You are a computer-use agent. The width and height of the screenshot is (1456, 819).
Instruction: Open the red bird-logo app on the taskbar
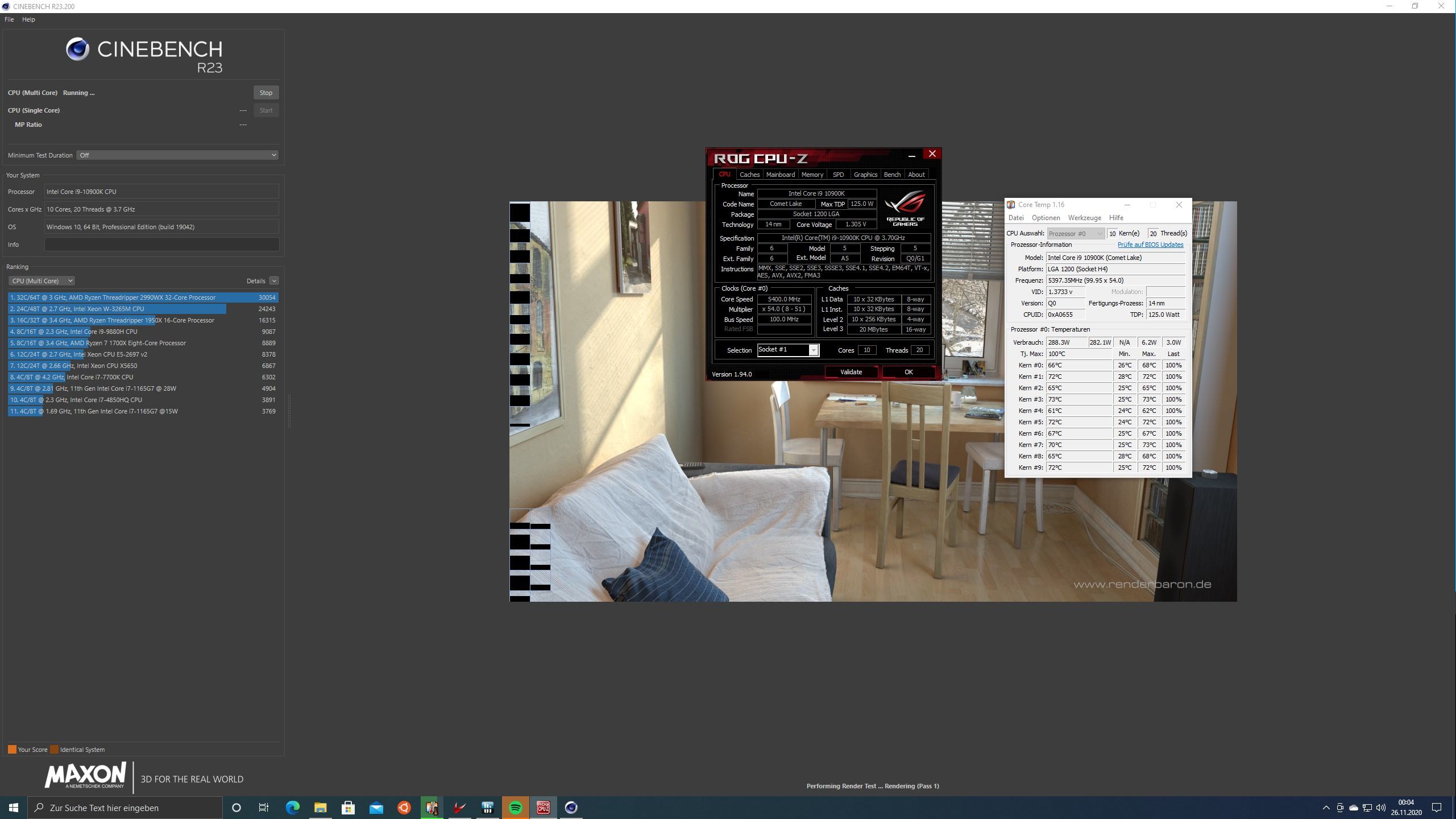pos(459,808)
